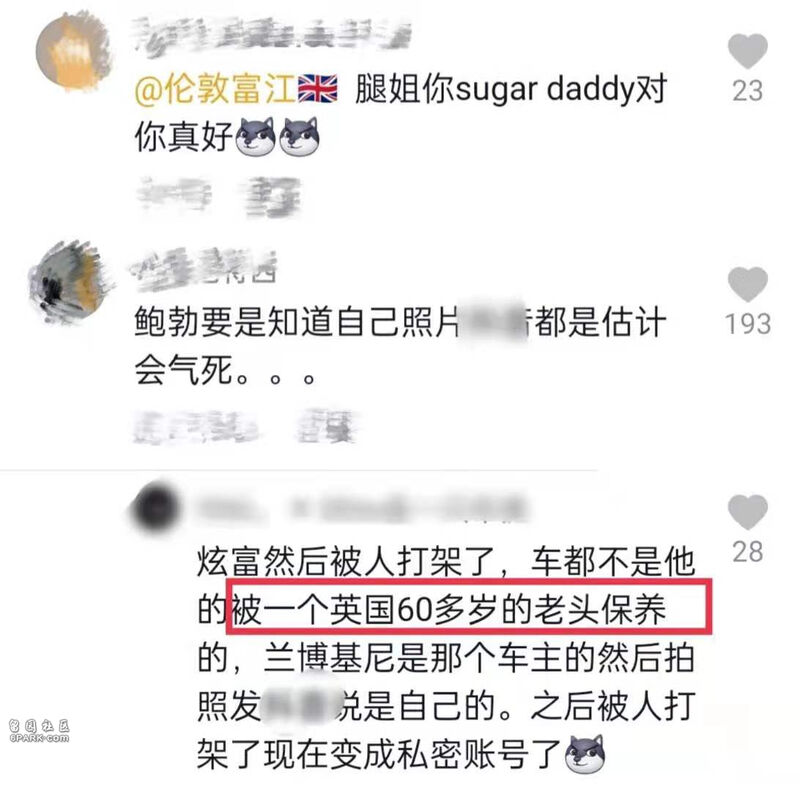Tap the blurred reply button under the 鲍勃 comment
The image size is (800, 791).
[327, 427]
